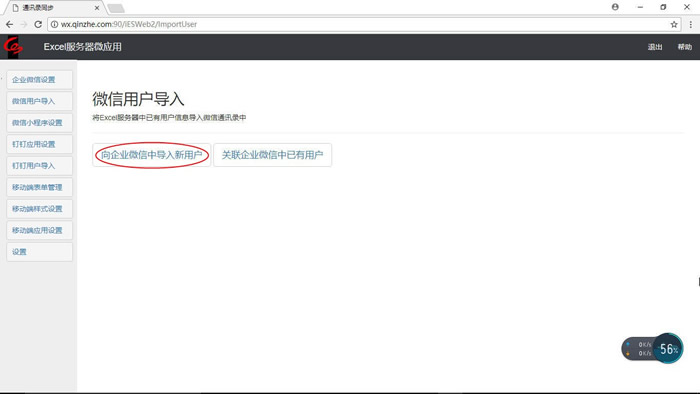
Task: Restore down the browser window
Action: [663, 7]
